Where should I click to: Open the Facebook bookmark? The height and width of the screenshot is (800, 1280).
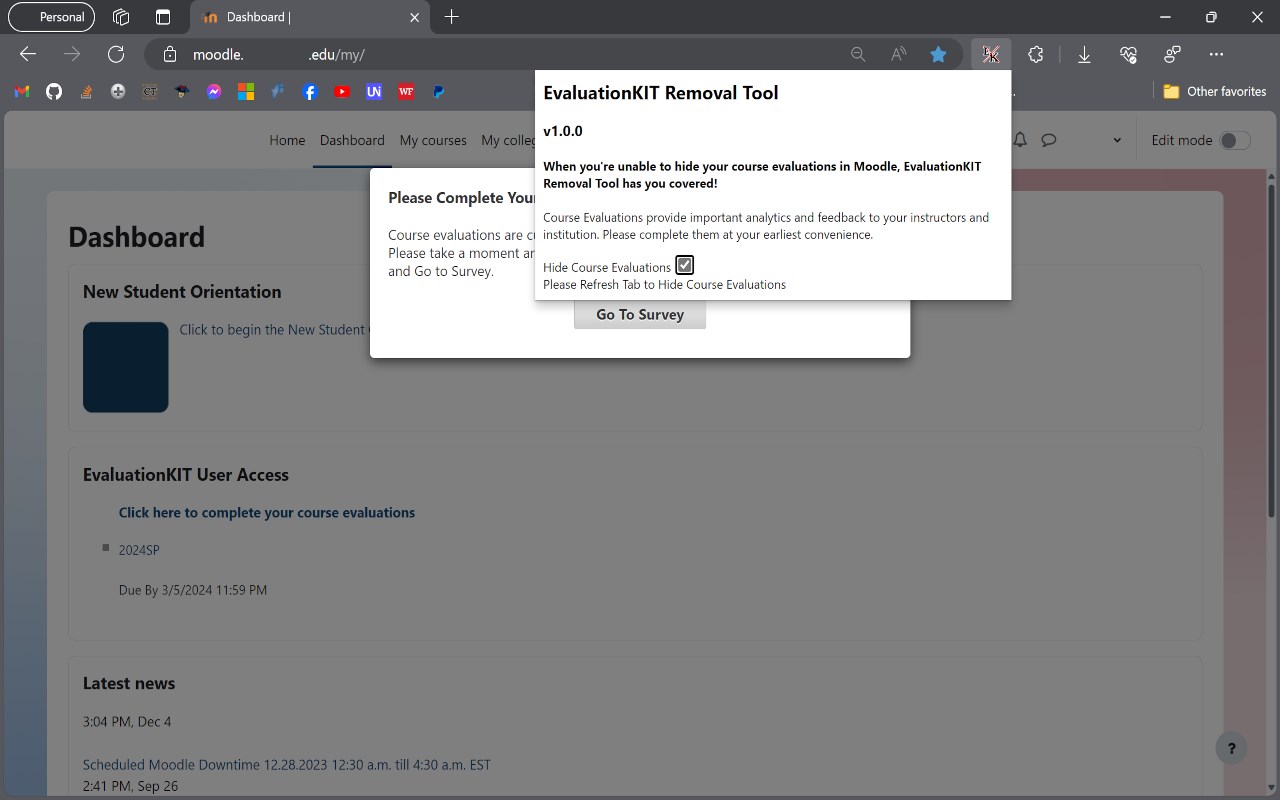pyautogui.click(x=310, y=91)
